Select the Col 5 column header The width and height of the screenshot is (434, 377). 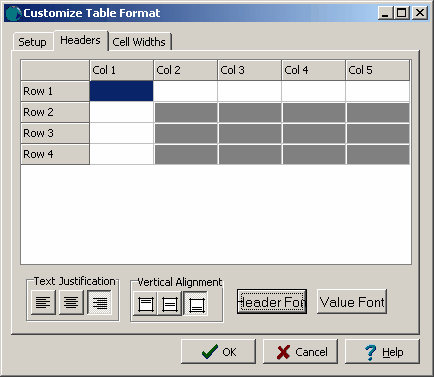(x=377, y=70)
